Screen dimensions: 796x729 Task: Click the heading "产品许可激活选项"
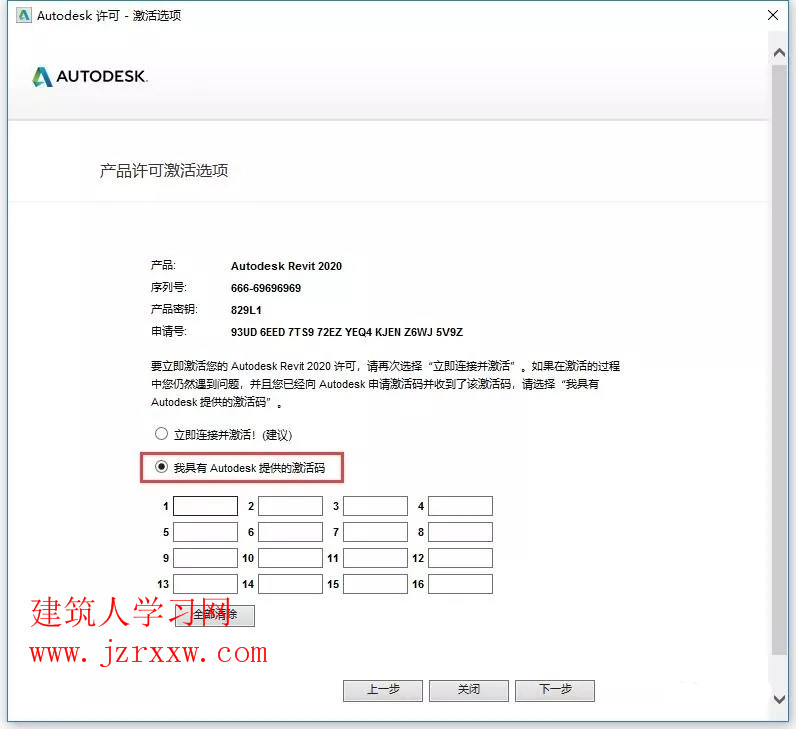164,171
